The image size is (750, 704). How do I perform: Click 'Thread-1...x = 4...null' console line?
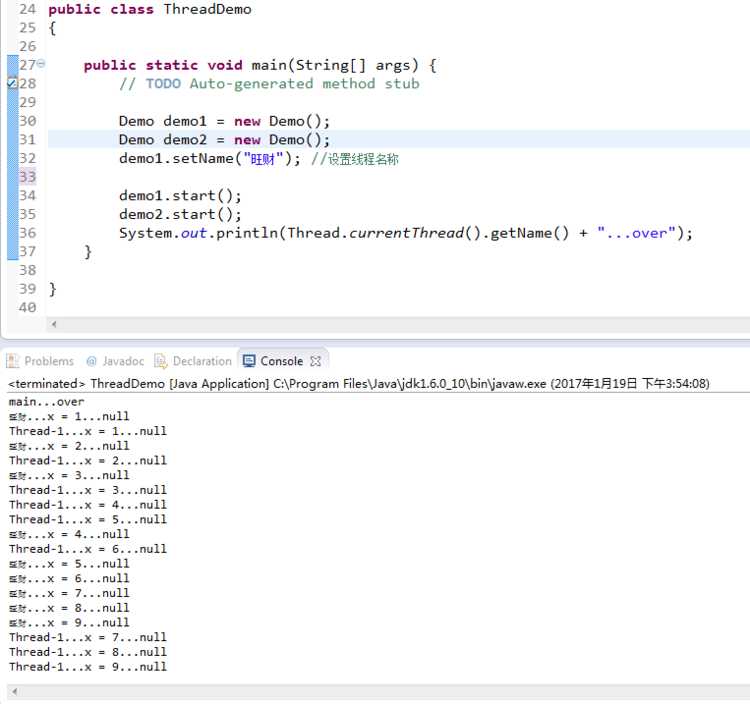point(88,505)
